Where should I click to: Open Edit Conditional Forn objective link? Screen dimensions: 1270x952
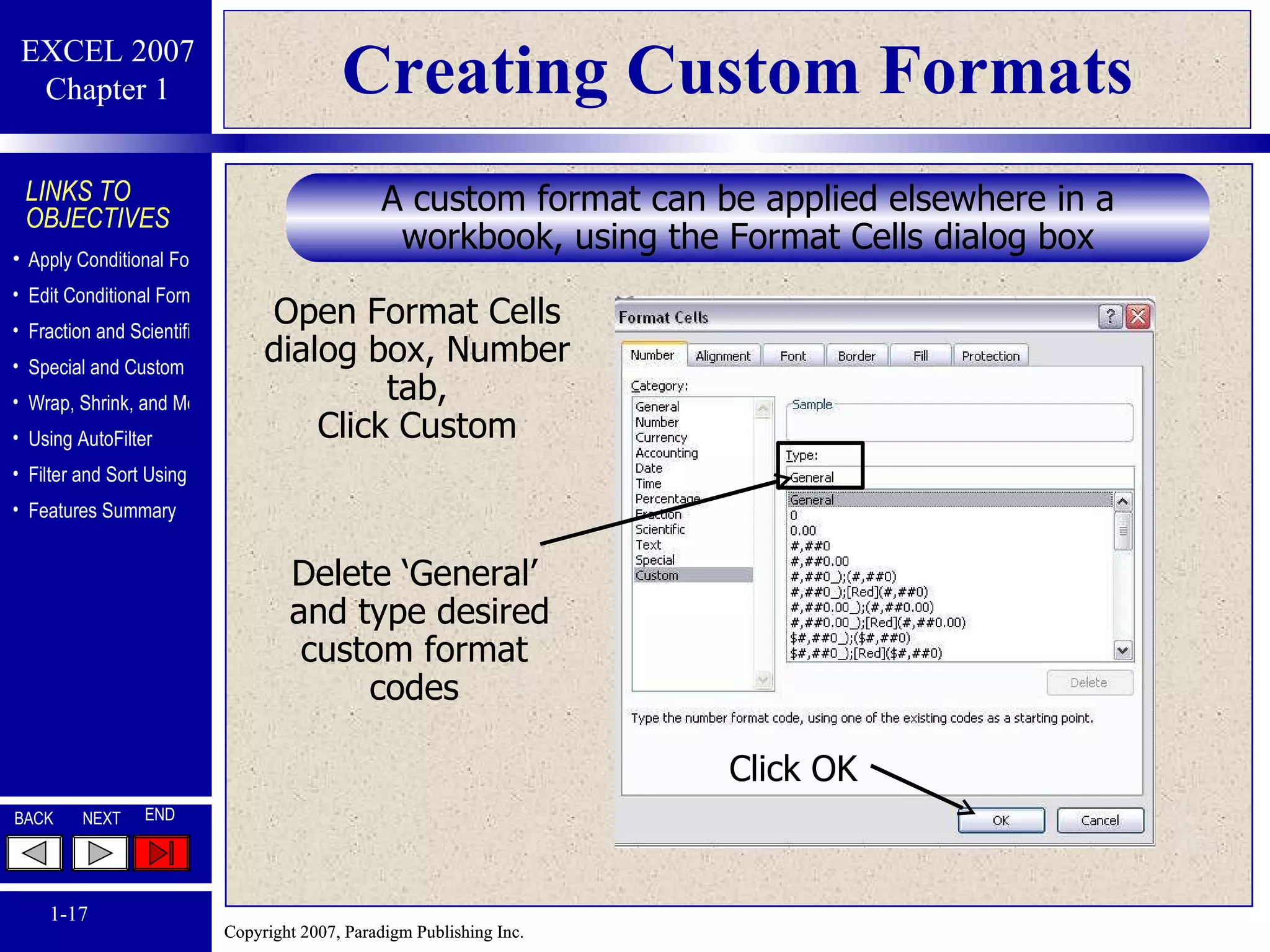tap(109, 296)
